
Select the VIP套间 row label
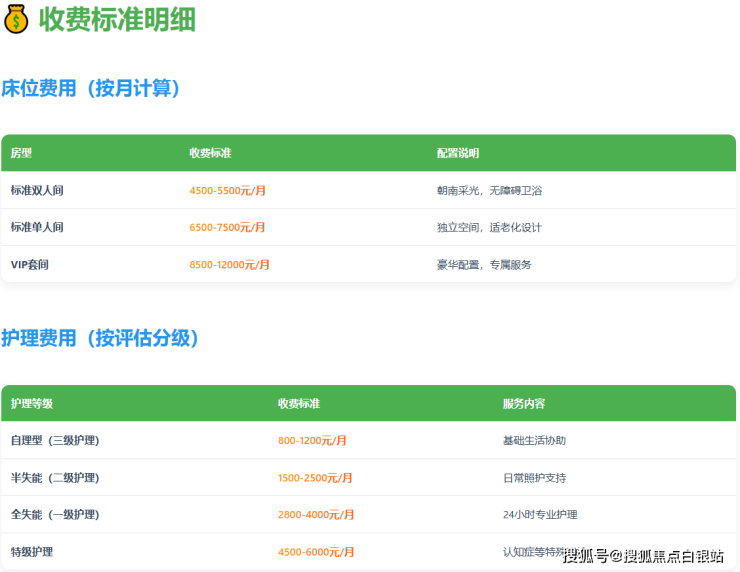pos(30,265)
